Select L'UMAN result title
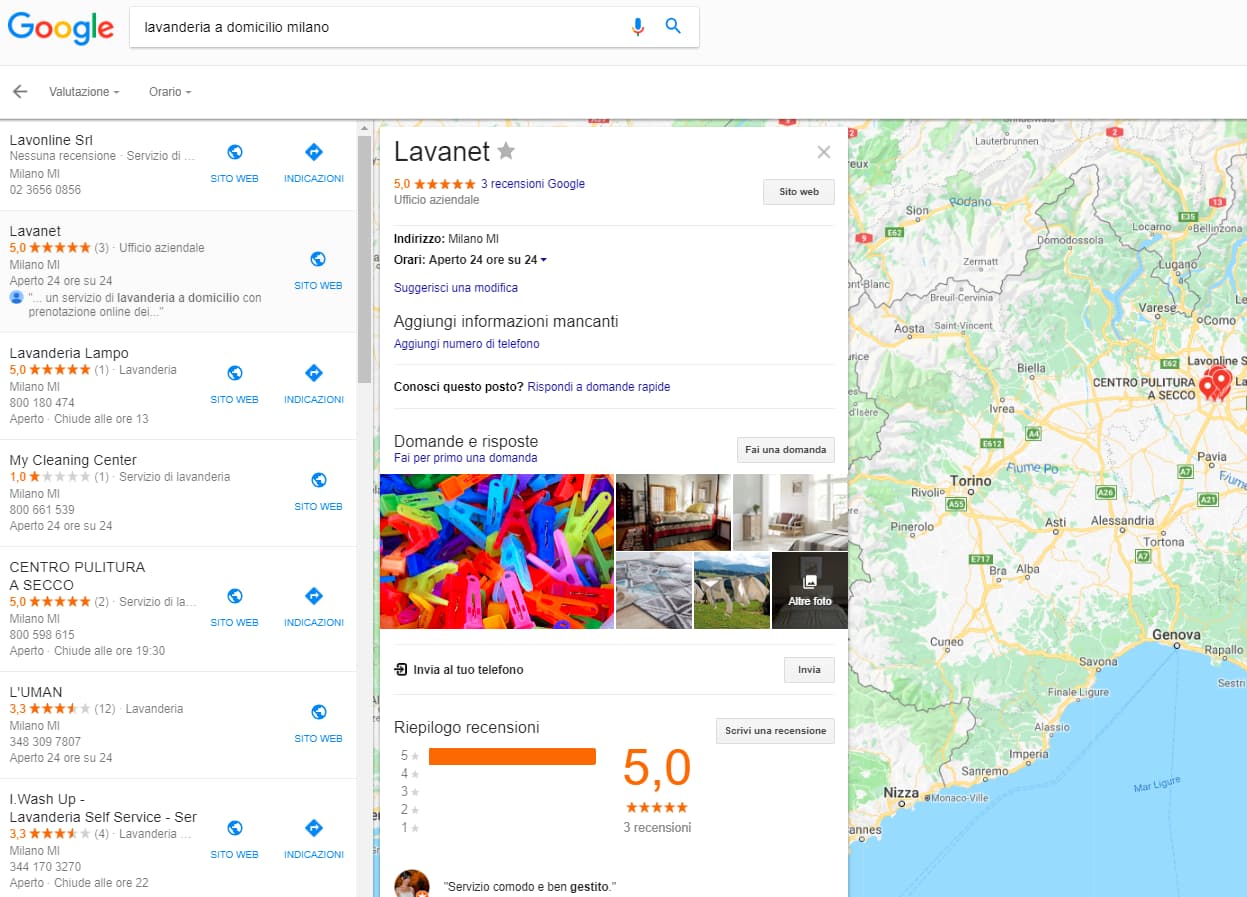This screenshot has height=897, width=1247. tap(36, 692)
